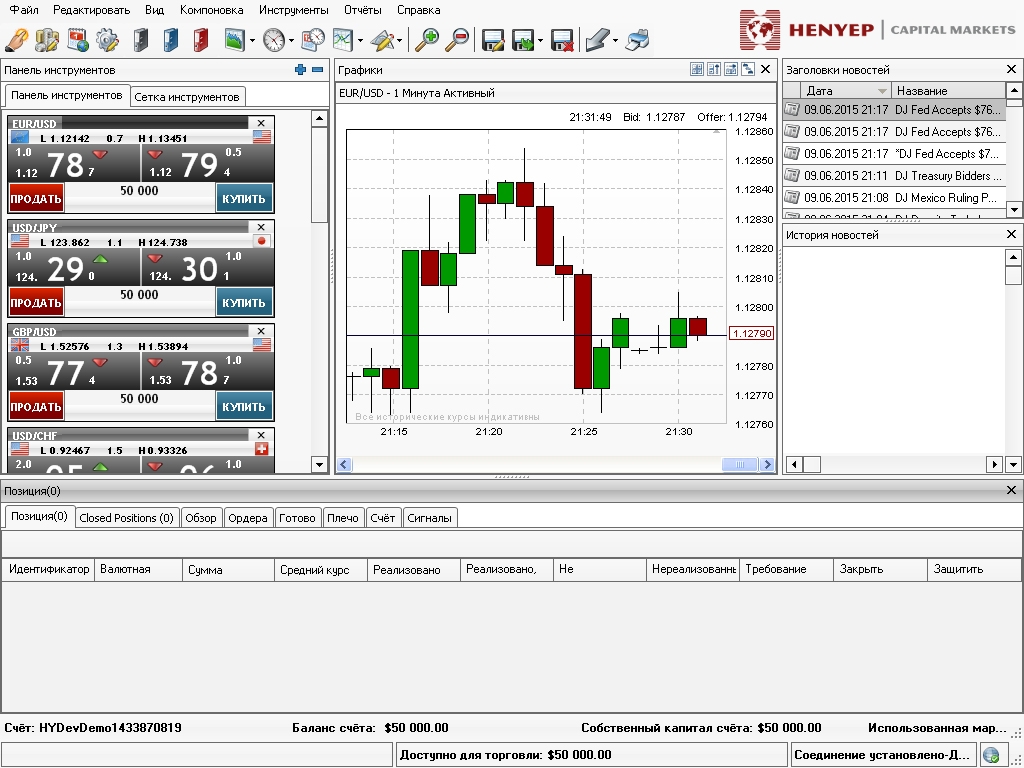Click the gear settings toolbar icon

tap(107, 40)
